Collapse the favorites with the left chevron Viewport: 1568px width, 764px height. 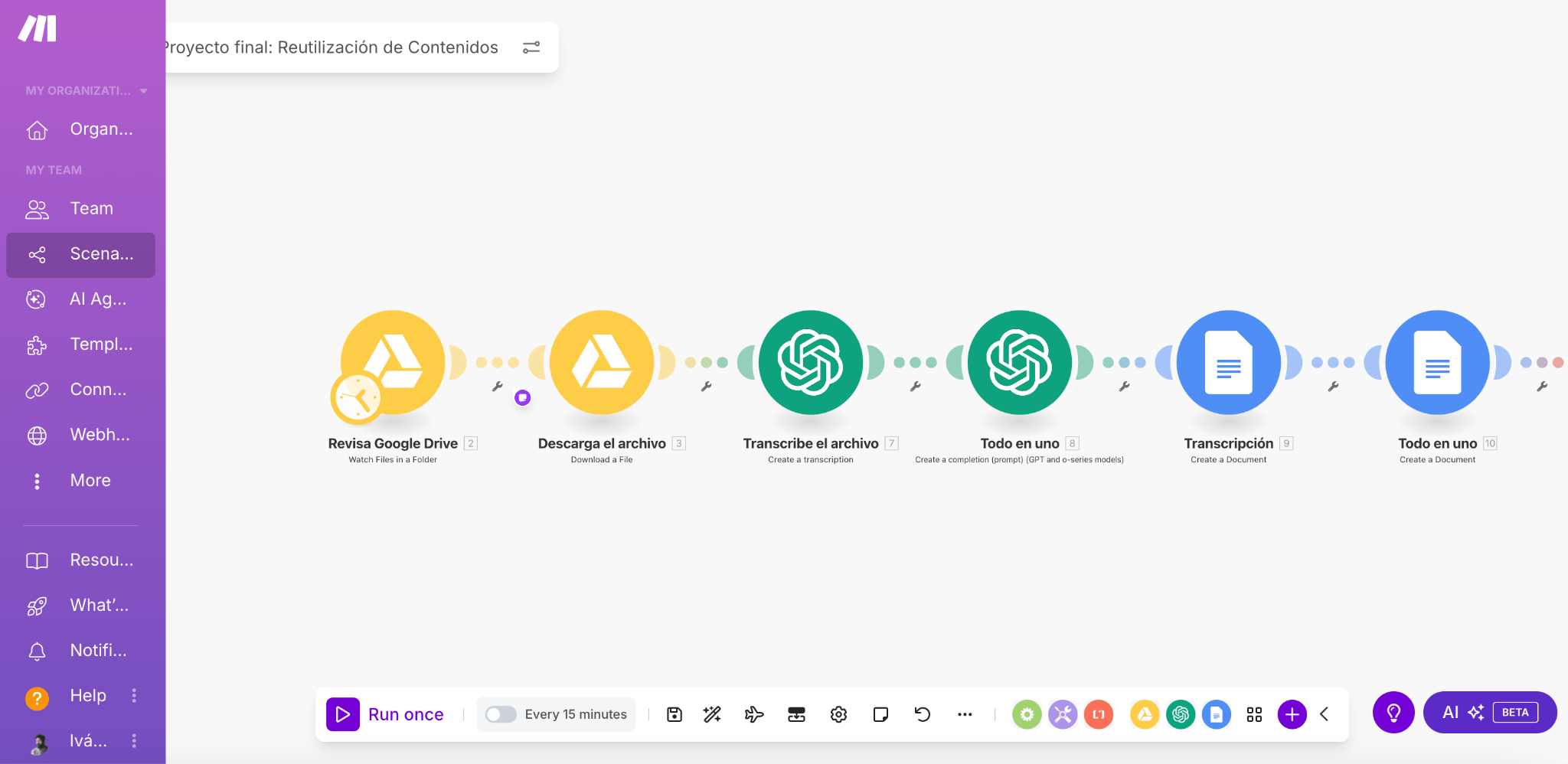tap(1325, 714)
